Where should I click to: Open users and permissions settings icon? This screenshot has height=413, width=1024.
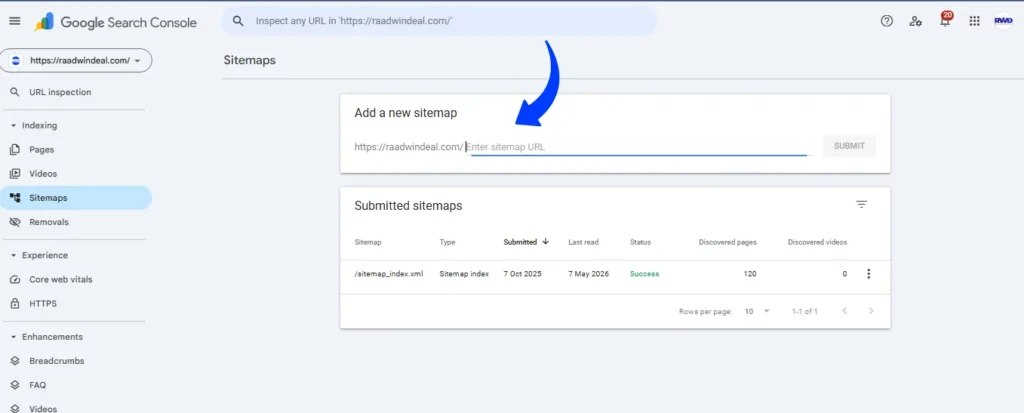coord(916,21)
